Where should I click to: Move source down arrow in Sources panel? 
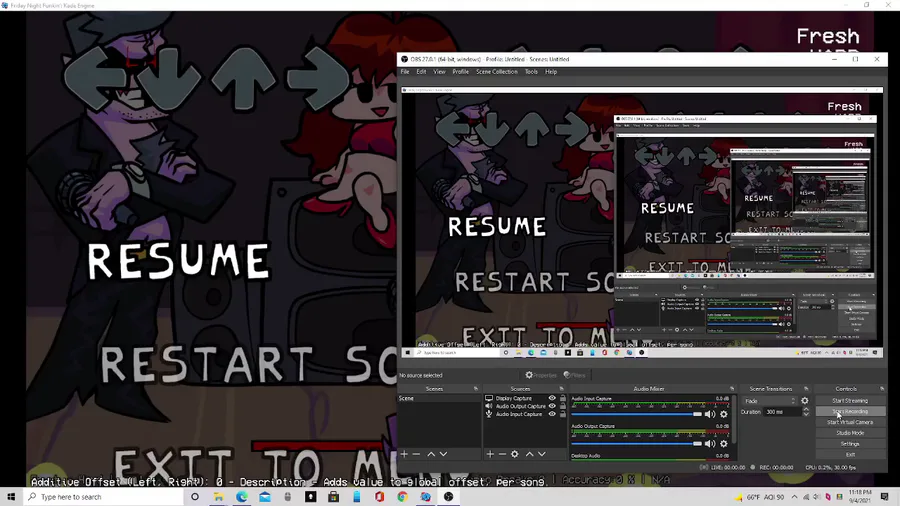tap(541, 454)
